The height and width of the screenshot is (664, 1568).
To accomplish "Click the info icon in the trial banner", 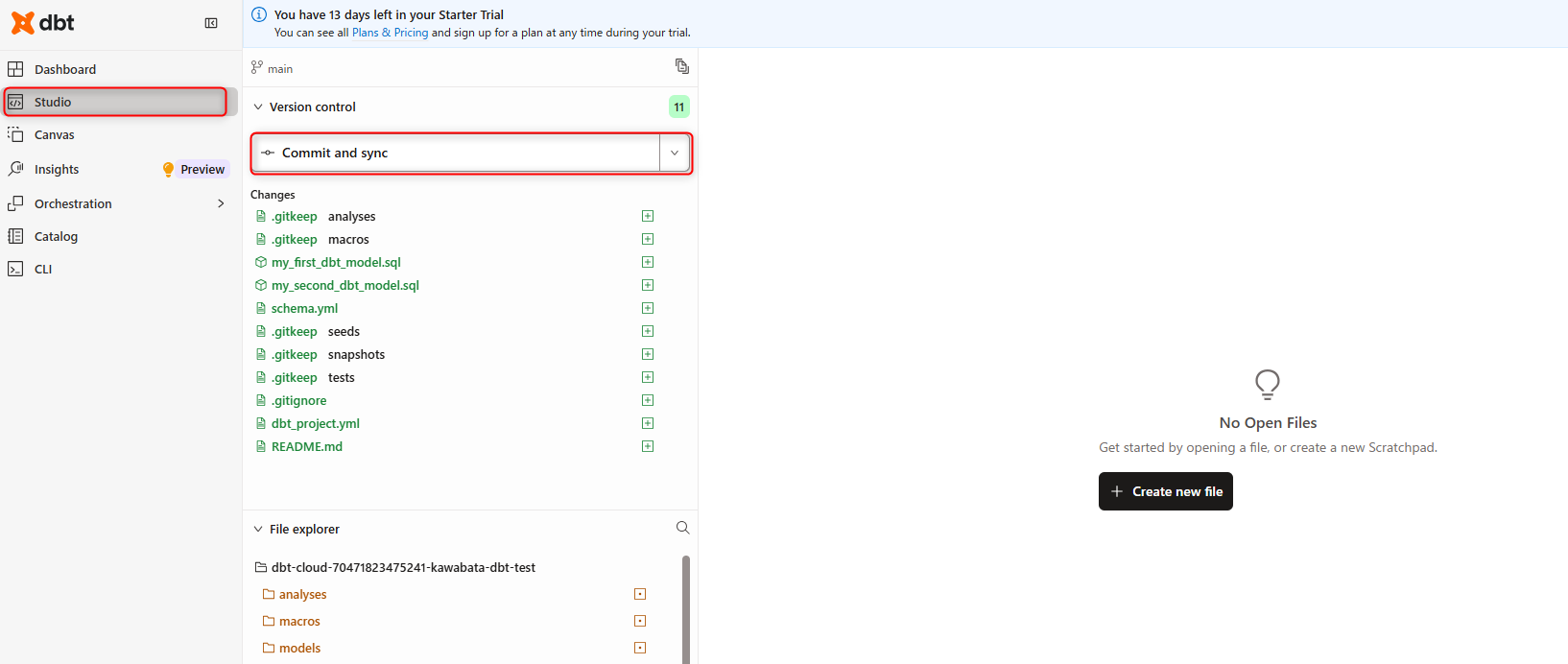I will point(259,14).
